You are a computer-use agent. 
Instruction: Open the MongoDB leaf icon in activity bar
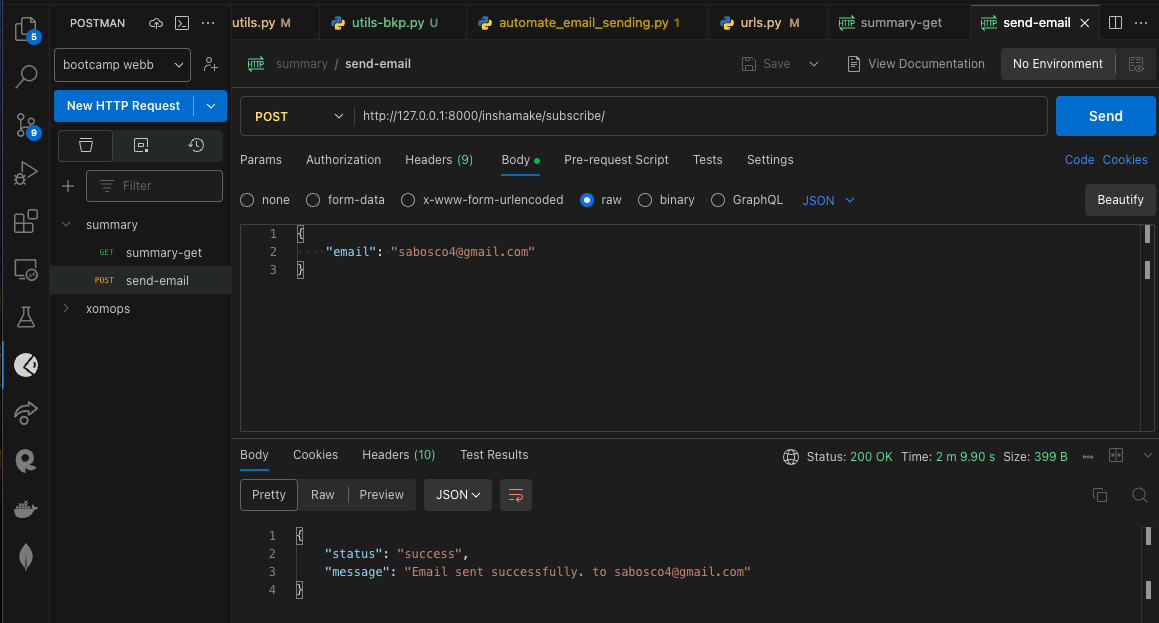[26, 557]
